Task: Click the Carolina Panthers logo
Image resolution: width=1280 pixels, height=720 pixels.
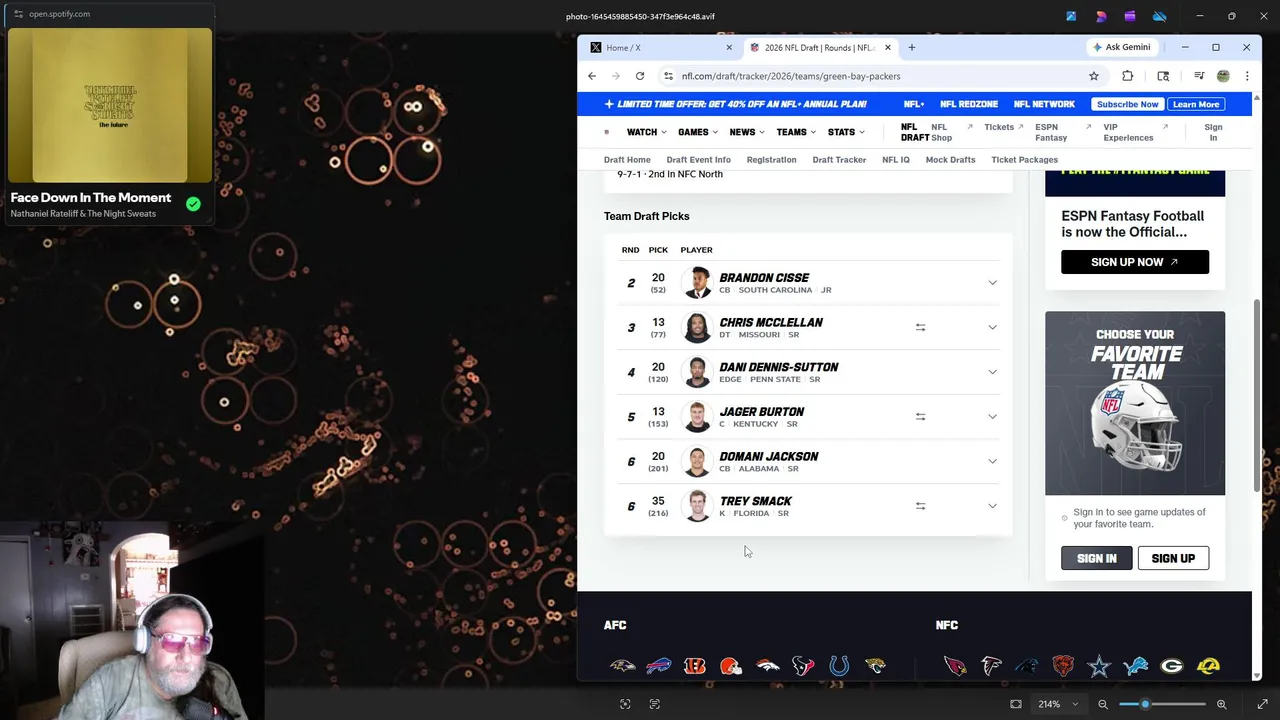Action: (x=1027, y=666)
